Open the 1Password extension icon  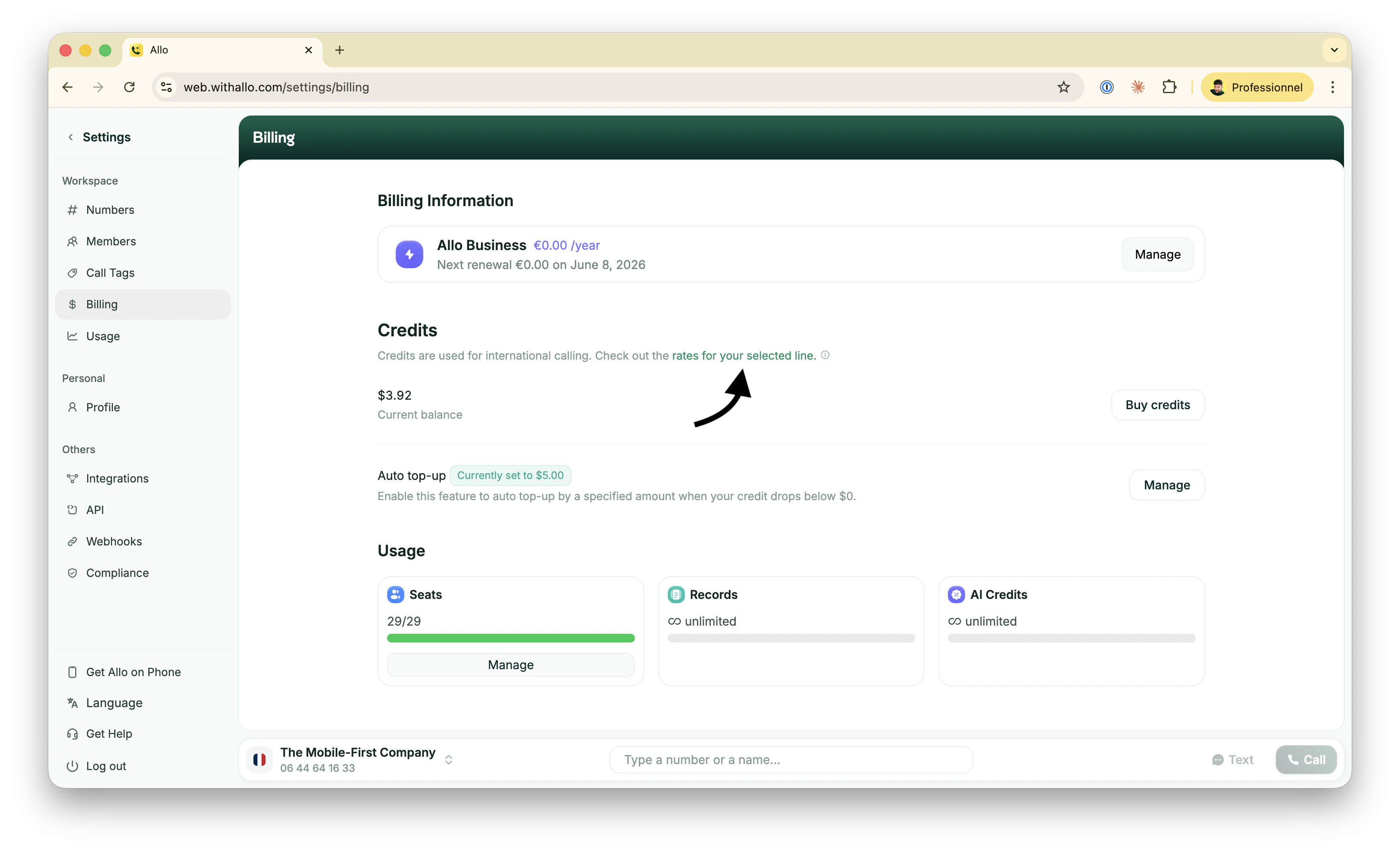click(1106, 87)
